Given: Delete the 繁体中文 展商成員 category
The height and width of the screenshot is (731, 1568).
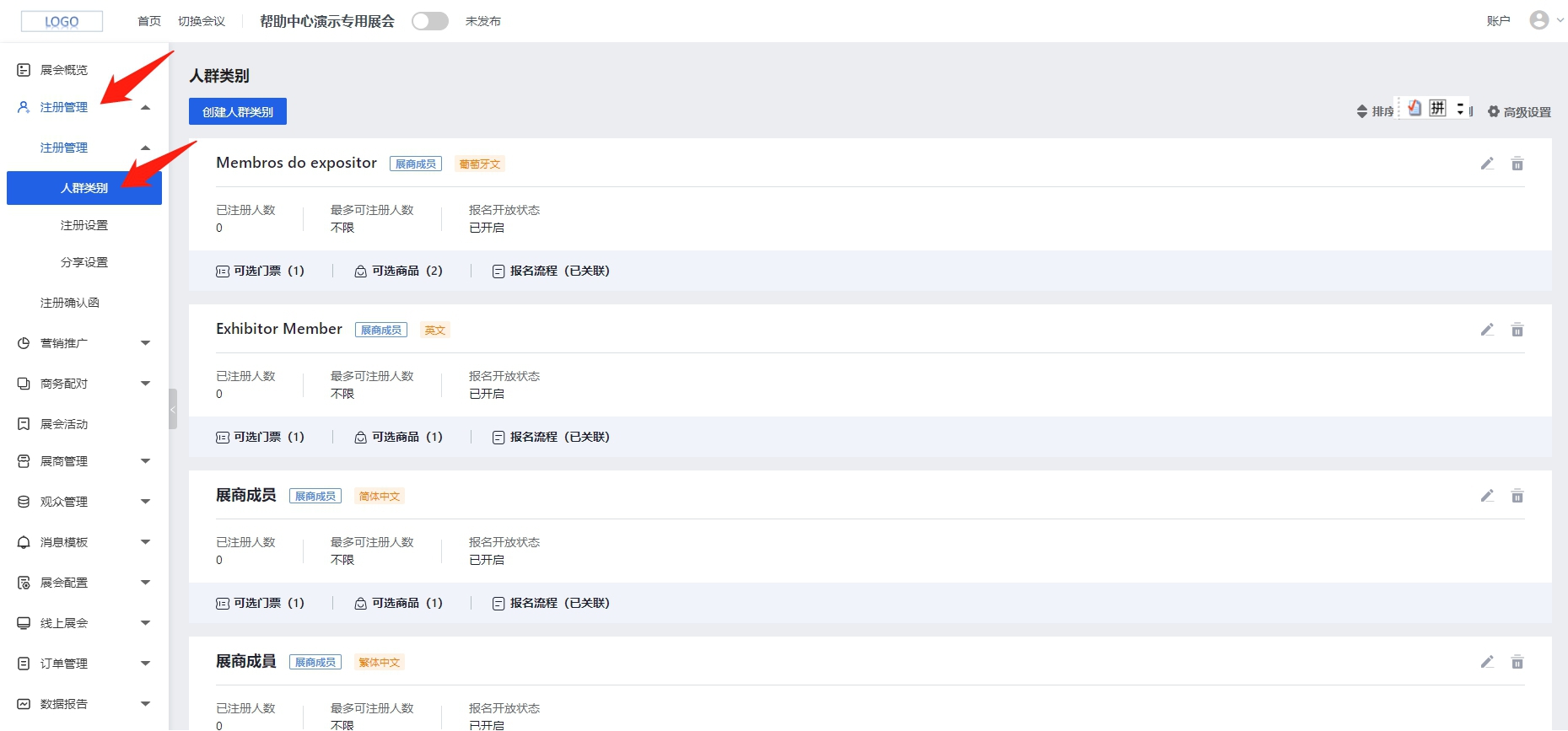Looking at the screenshot, I should [1517, 662].
